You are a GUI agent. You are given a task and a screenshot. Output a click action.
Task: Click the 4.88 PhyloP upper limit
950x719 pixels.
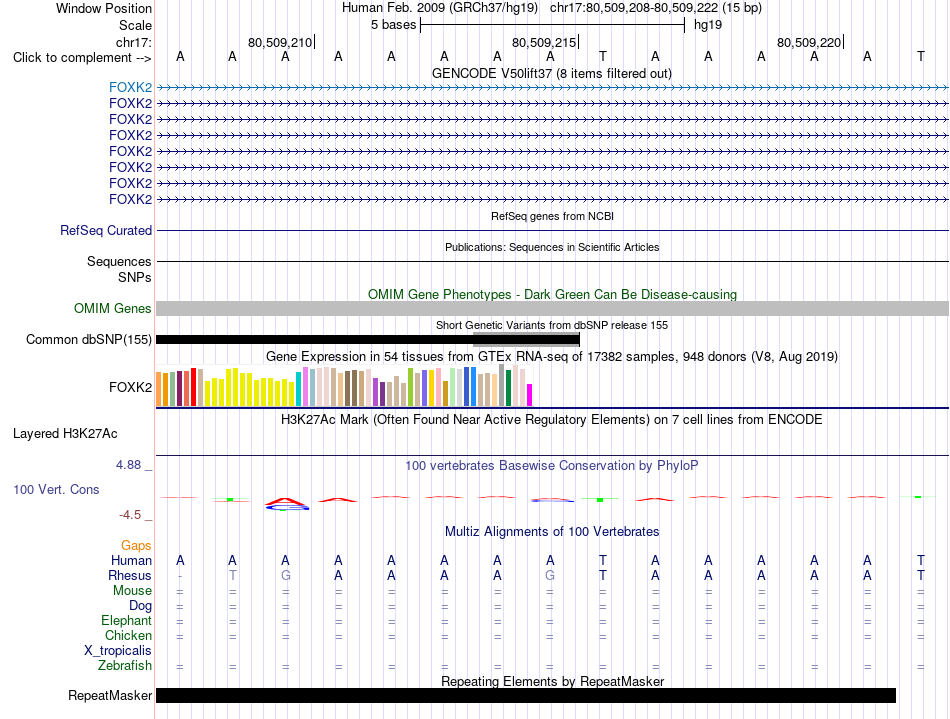[x=128, y=465]
